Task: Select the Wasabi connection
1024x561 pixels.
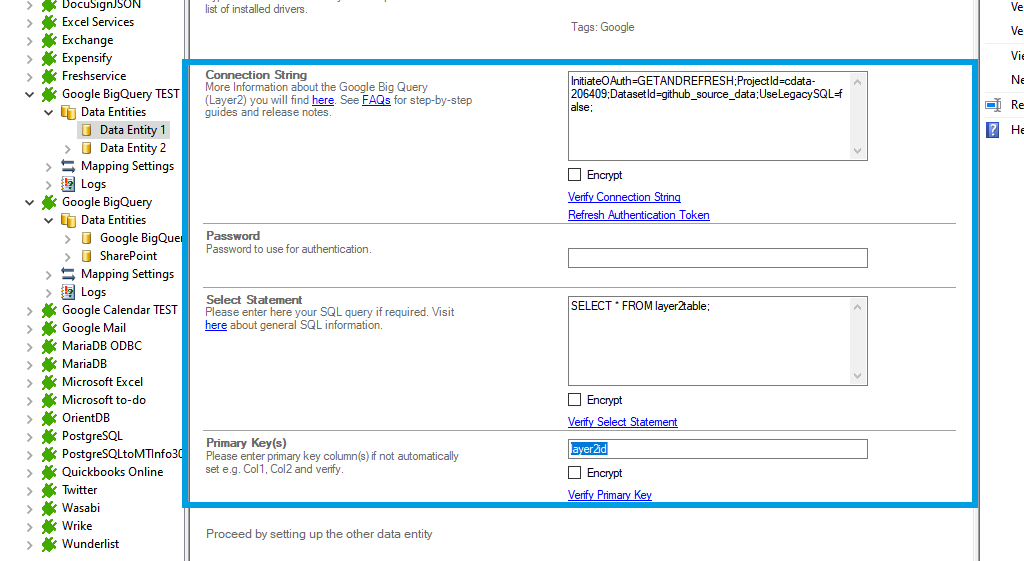Action: pos(81,508)
